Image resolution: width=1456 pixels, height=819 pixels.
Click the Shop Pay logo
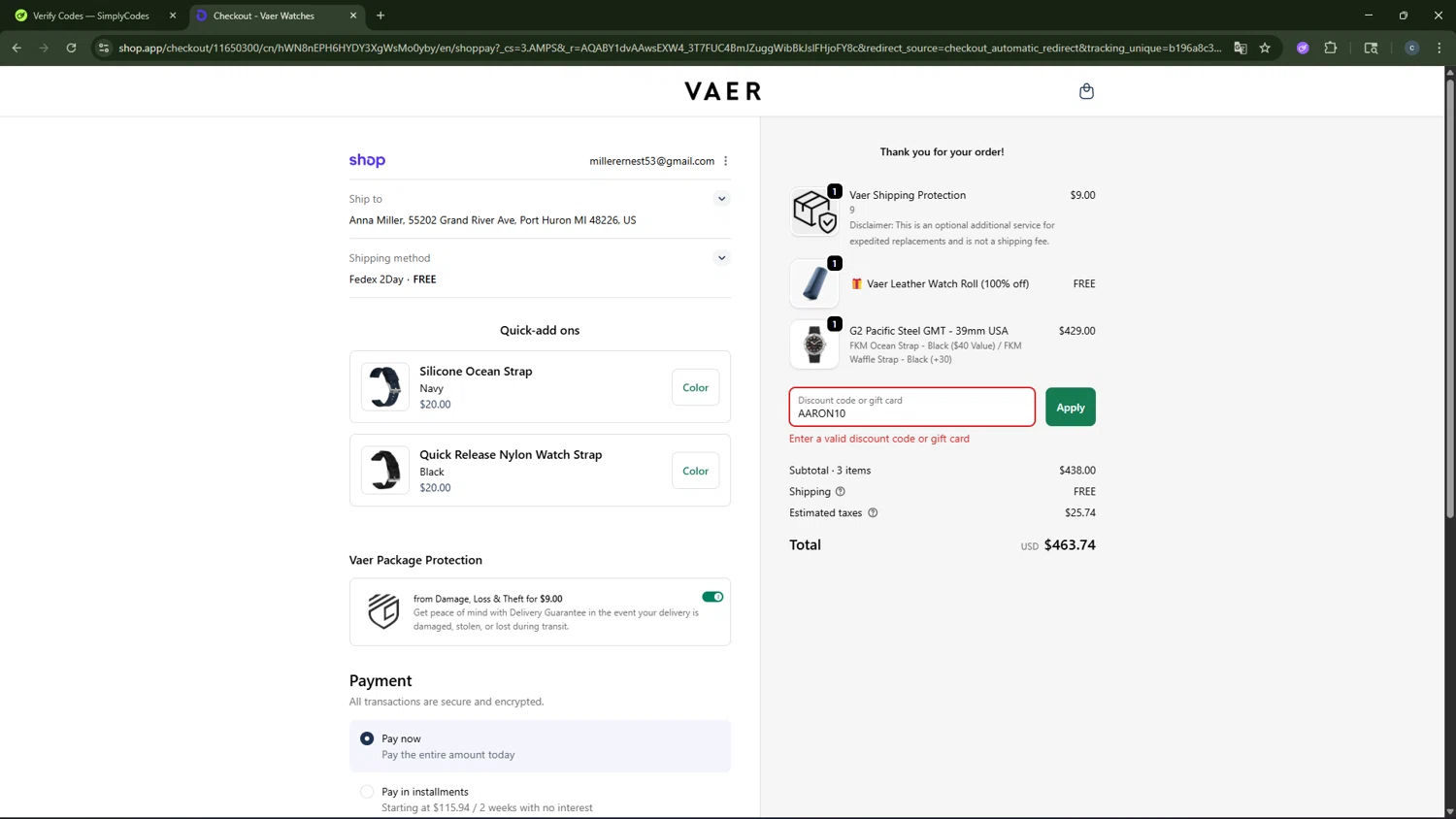[367, 160]
